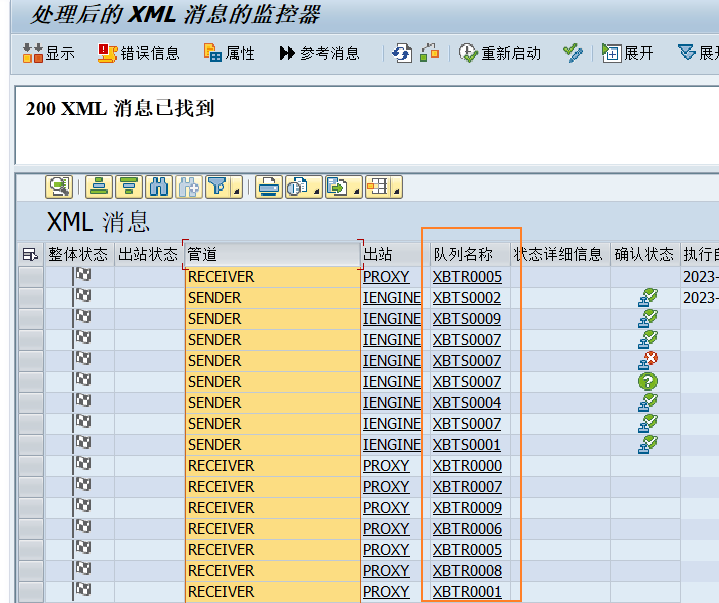Click select-all icon at table header corner

pyautogui.click(x=30, y=254)
